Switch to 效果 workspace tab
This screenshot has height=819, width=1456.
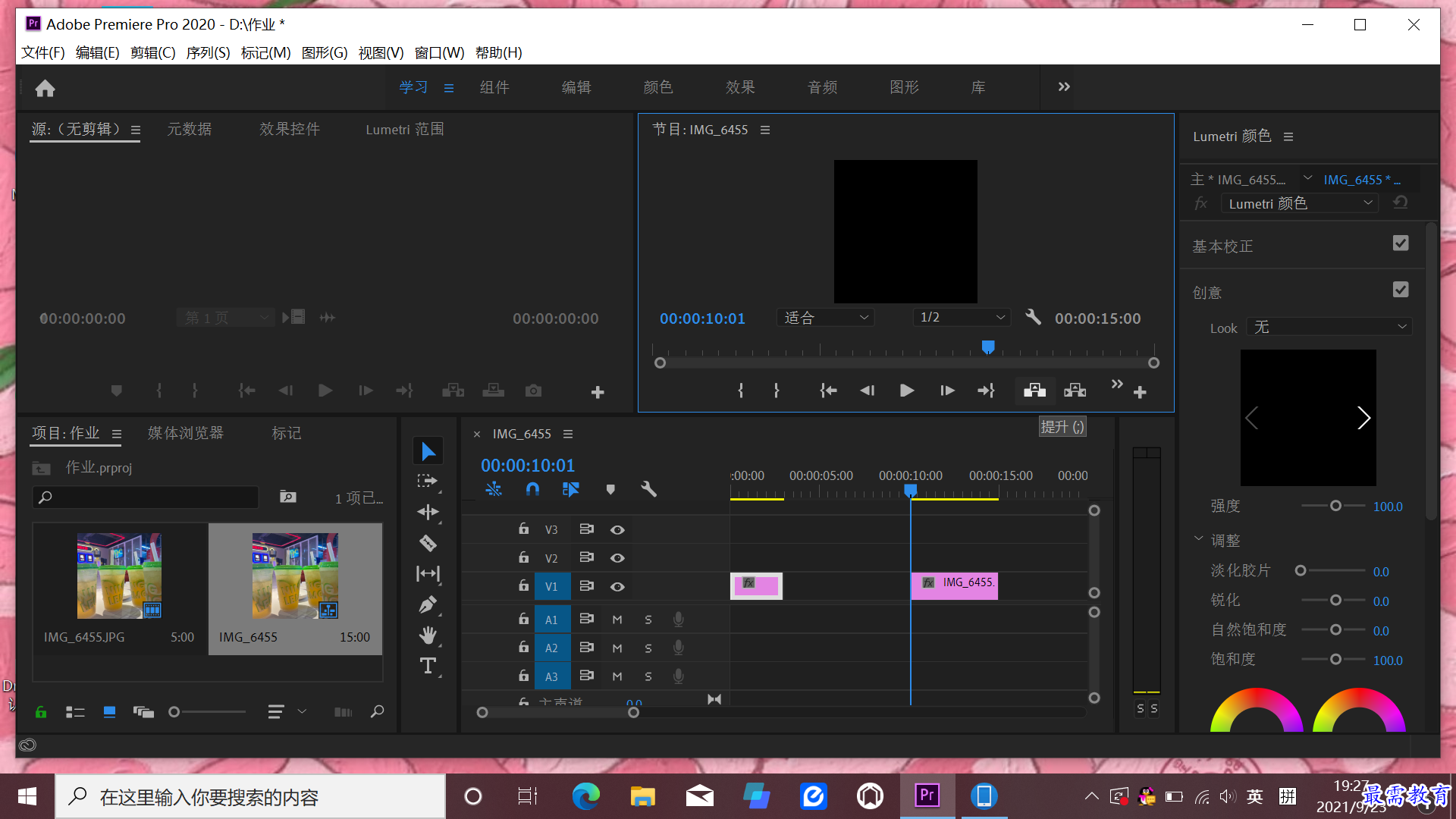tap(740, 87)
